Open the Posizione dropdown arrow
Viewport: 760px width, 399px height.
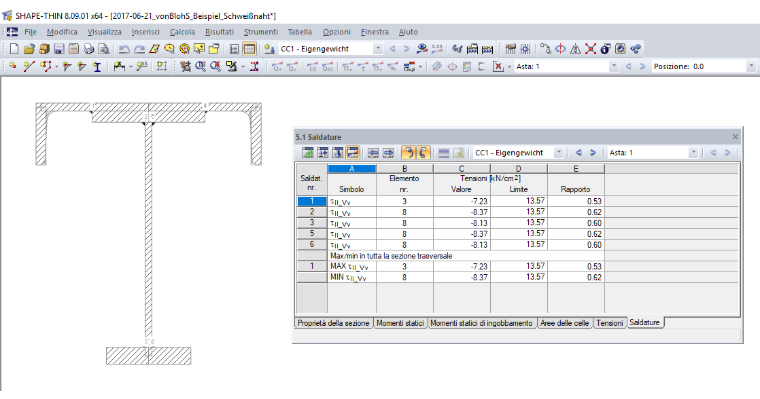point(751,66)
